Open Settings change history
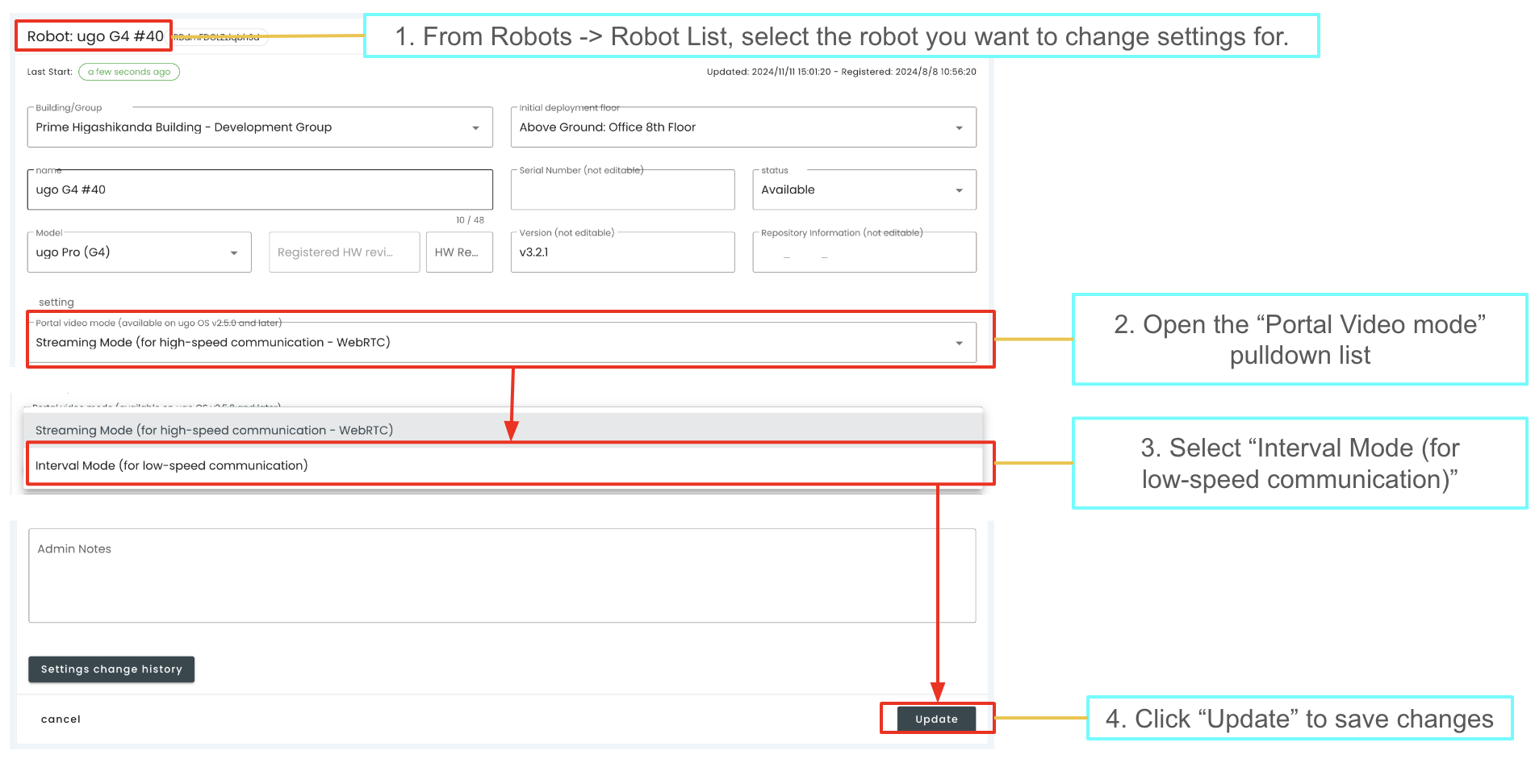The height and width of the screenshot is (784, 1535). click(111, 669)
